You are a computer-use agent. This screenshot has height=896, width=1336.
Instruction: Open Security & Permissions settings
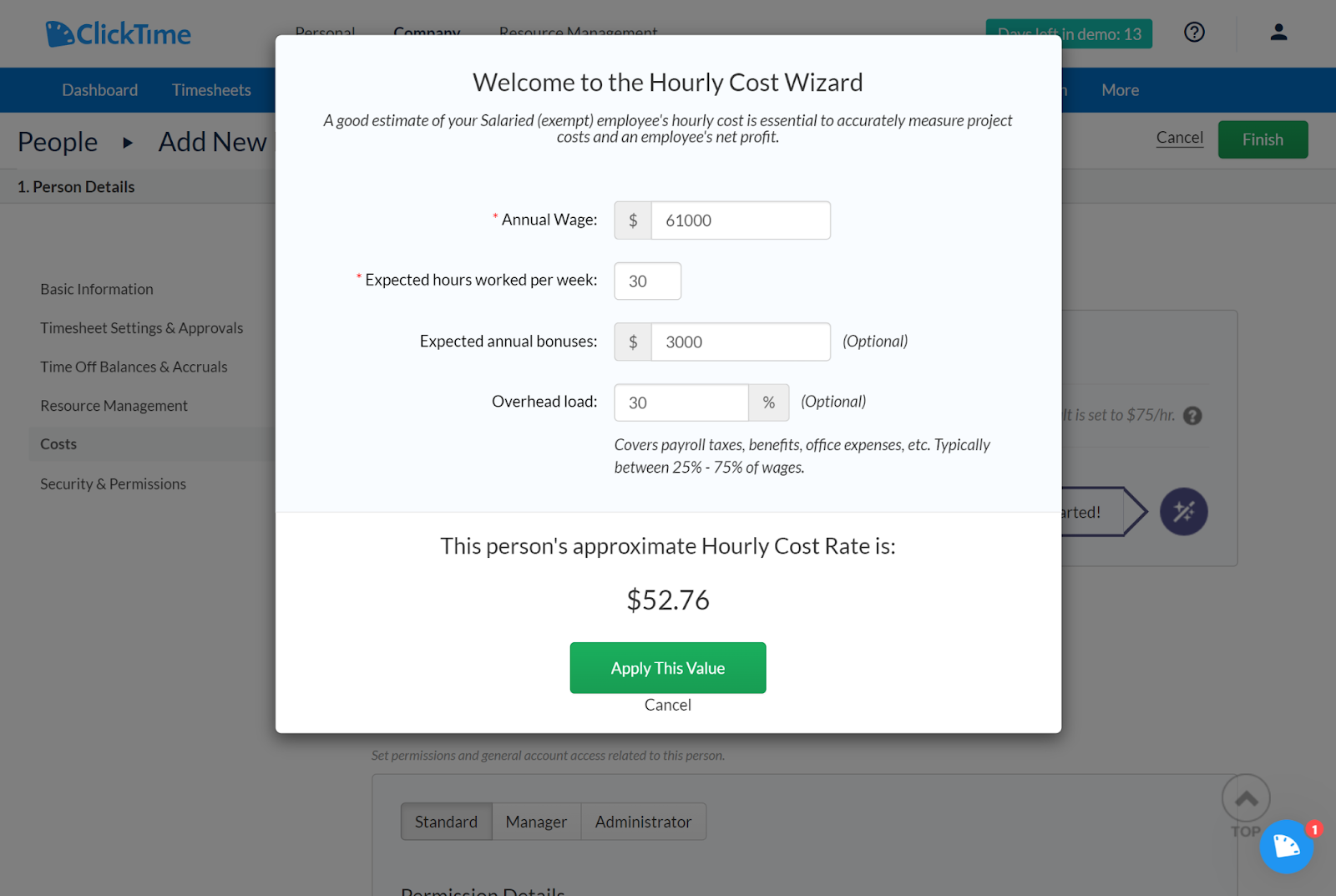(113, 483)
